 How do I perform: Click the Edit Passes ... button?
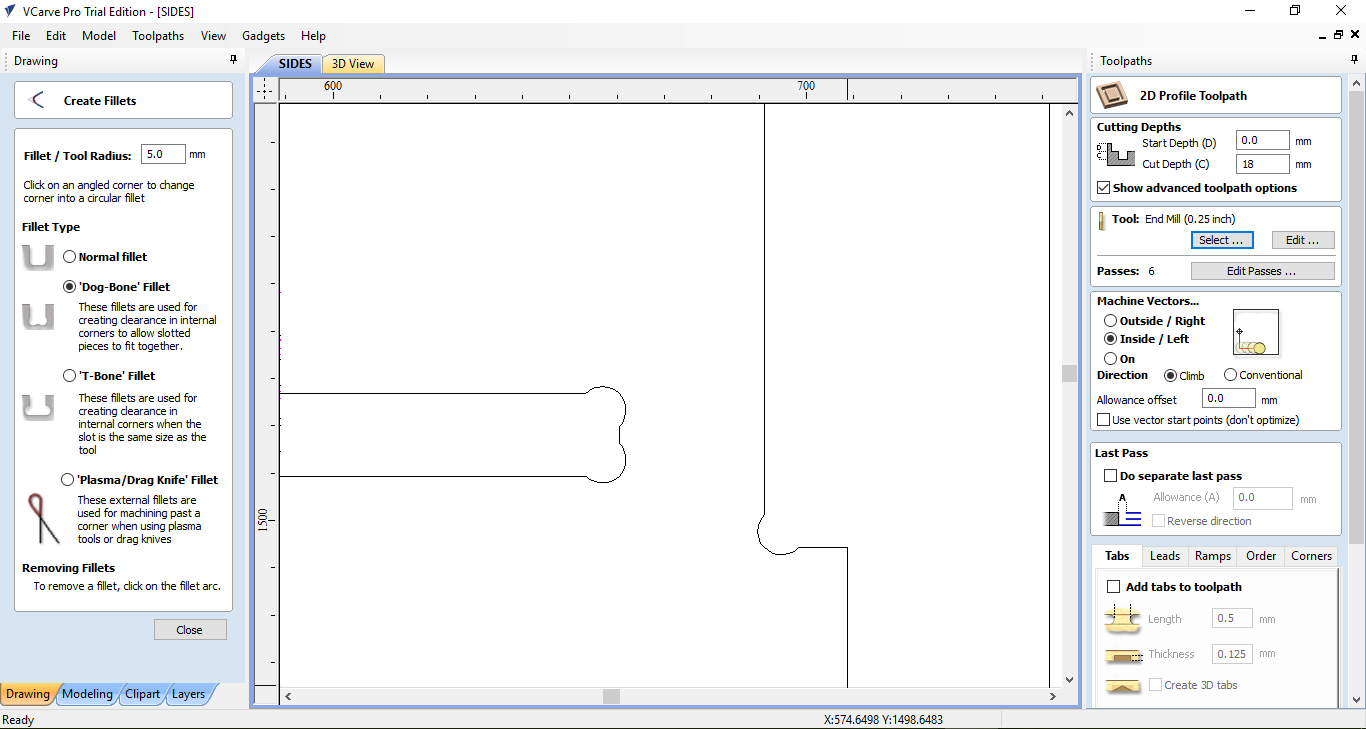[1262, 271]
